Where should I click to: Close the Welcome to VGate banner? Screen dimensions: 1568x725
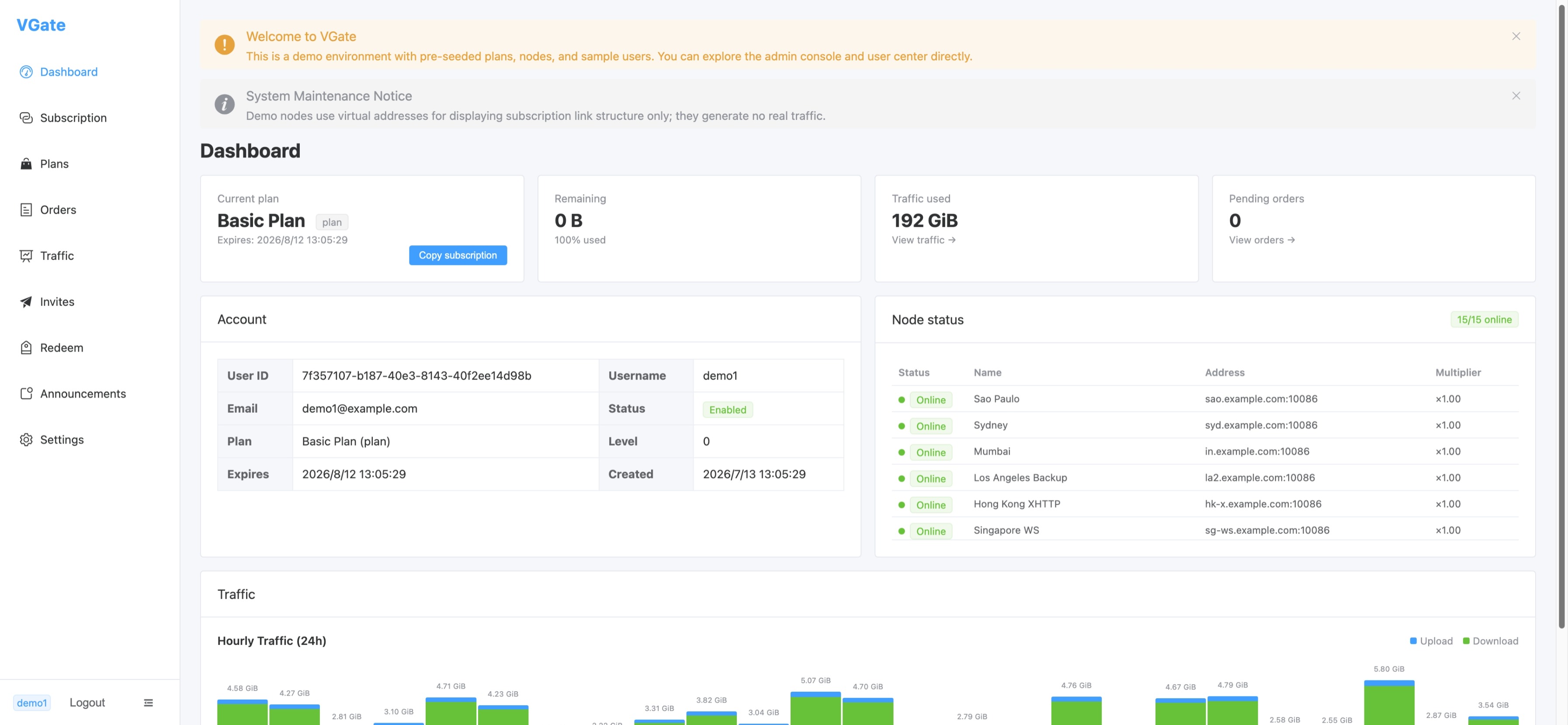[x=1516, y=37]
